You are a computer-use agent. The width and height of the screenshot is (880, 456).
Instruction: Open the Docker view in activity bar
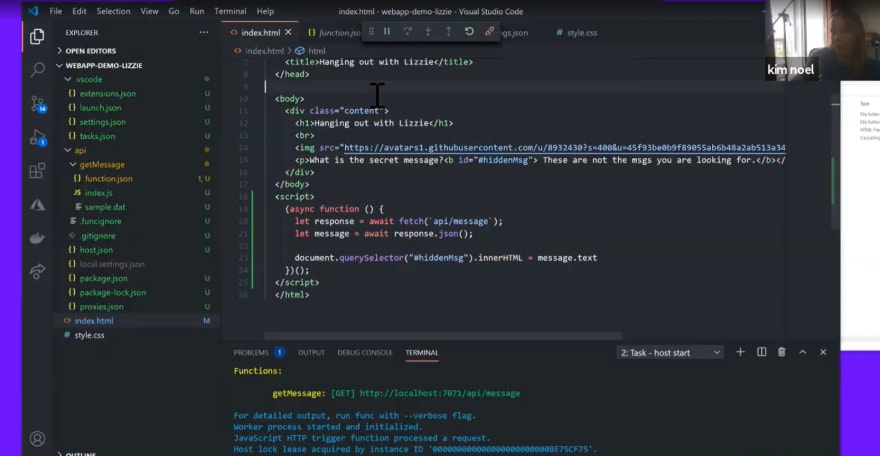click(x=37, y=238)
